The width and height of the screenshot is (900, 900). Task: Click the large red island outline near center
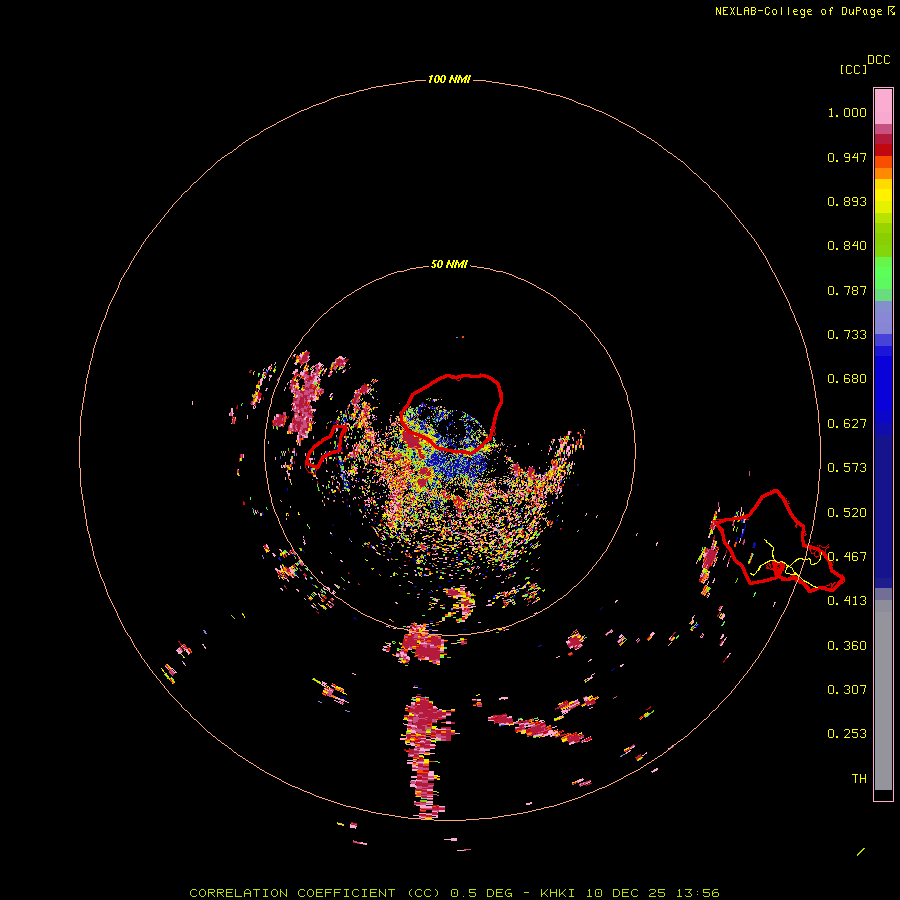pyautogui.click(x=452, y=413)
